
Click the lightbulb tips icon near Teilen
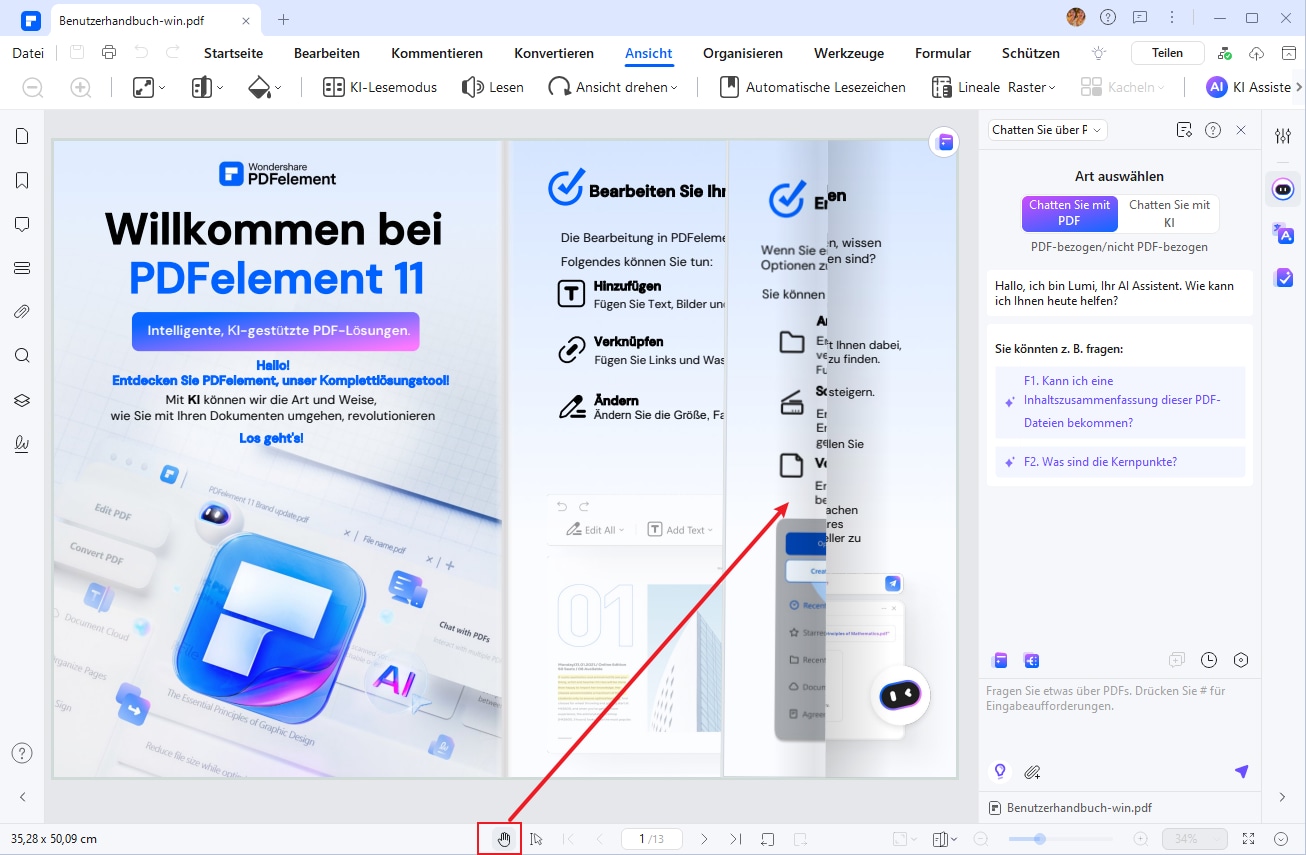[x=1099, y=53]
